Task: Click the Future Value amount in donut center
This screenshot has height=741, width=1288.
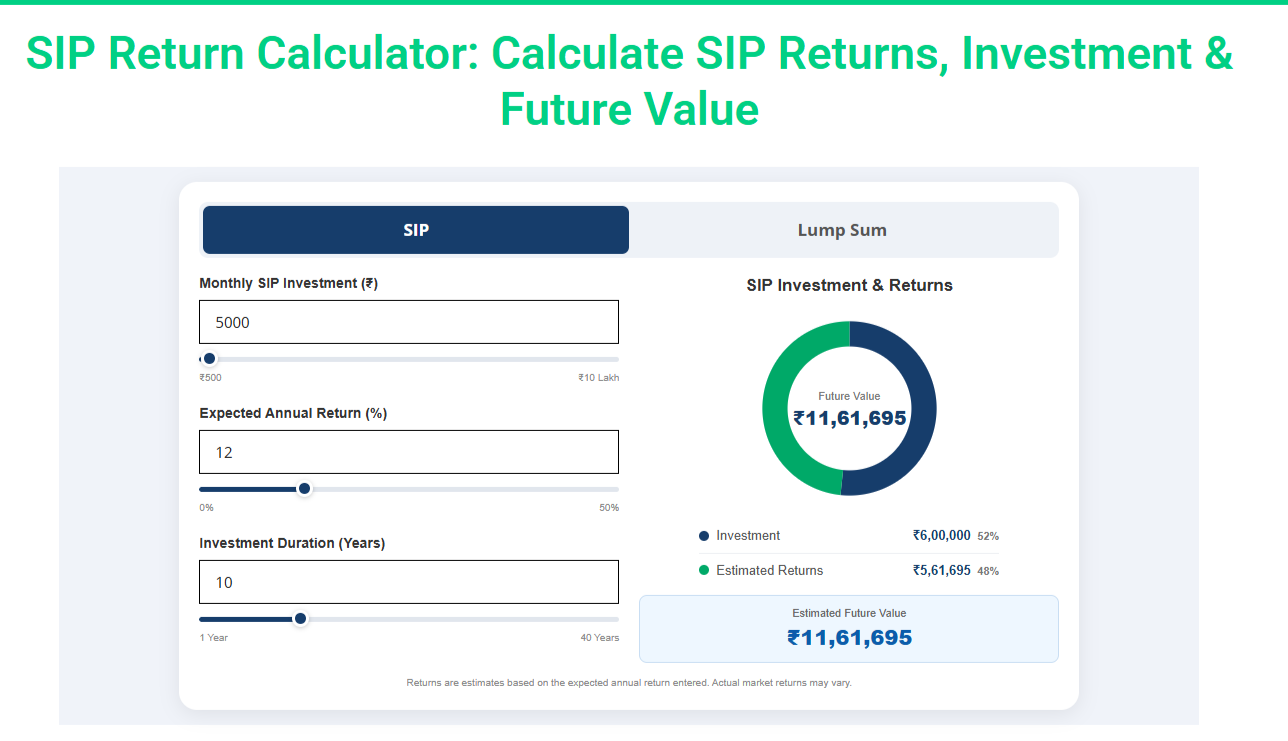Action: click(x=850, y=418)
